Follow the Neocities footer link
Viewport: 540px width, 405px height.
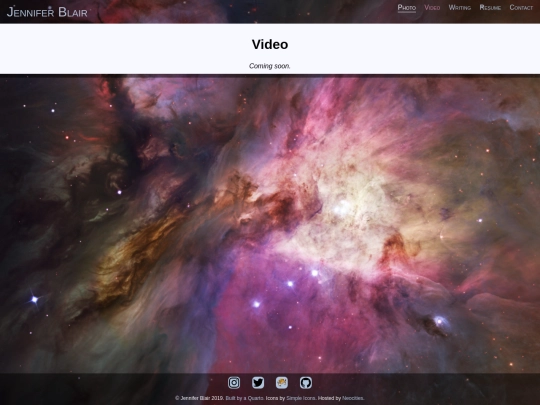point(353,398)
